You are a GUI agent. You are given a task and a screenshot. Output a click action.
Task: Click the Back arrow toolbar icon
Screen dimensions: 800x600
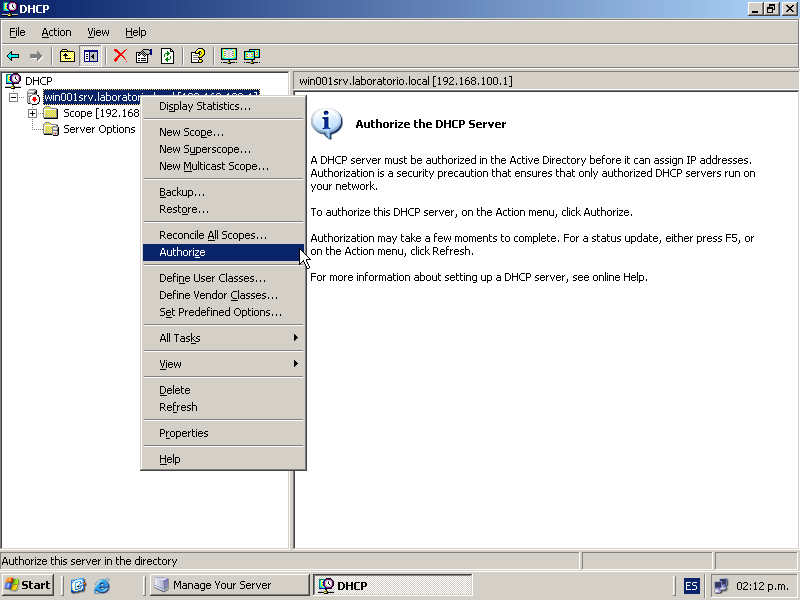pos(13,56)
